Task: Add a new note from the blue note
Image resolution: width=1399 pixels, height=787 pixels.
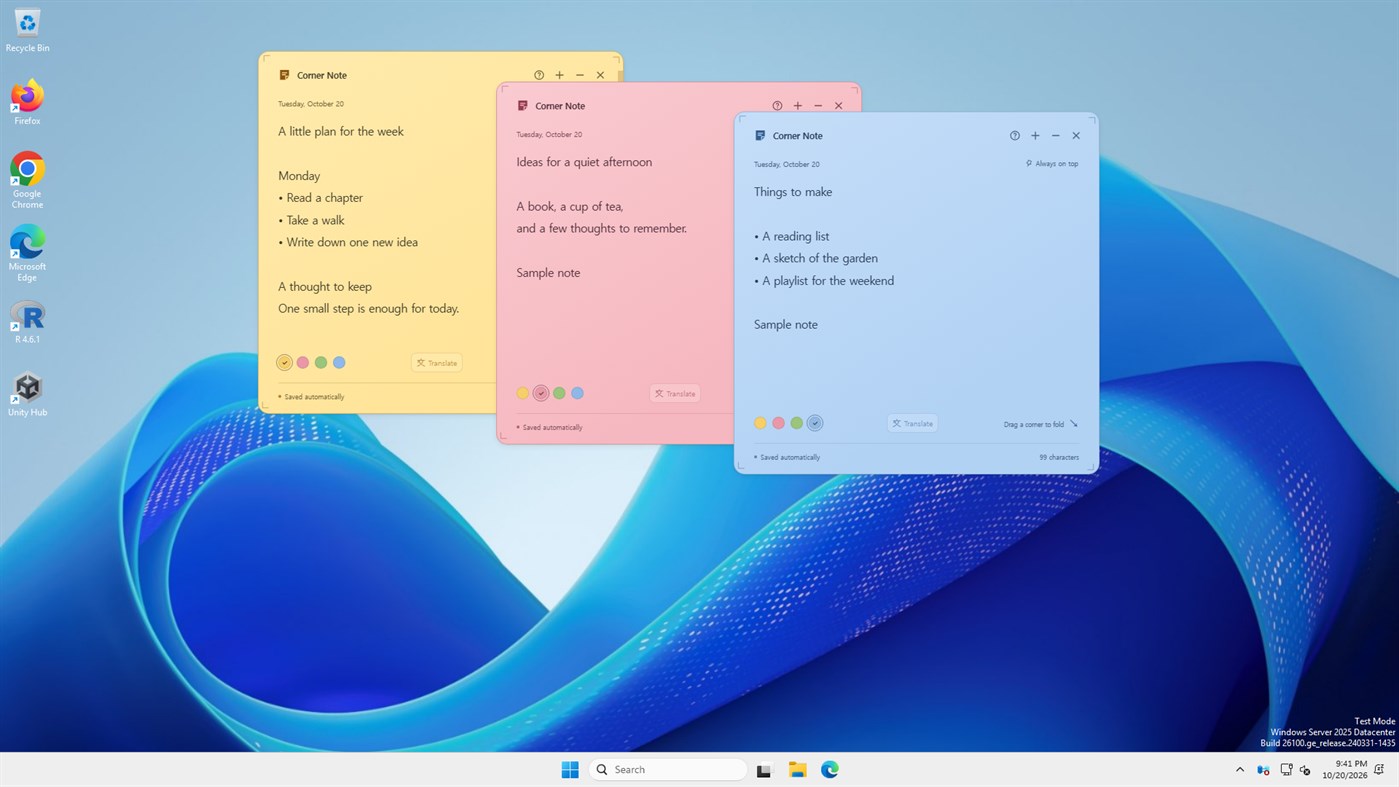Action: pos(1035,136)
